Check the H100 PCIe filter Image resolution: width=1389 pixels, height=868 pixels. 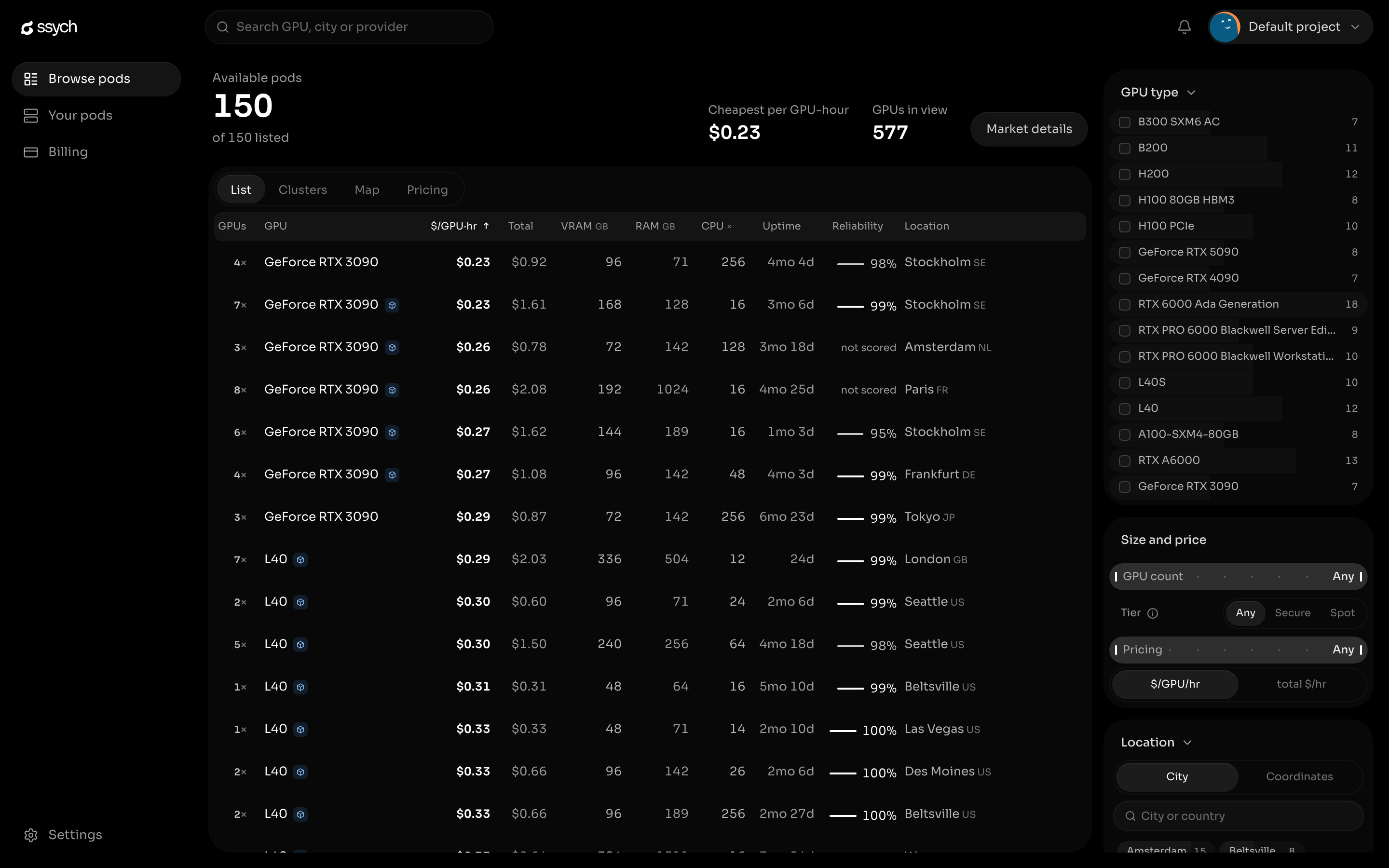pyautogui.click(x=1124, y=226)
